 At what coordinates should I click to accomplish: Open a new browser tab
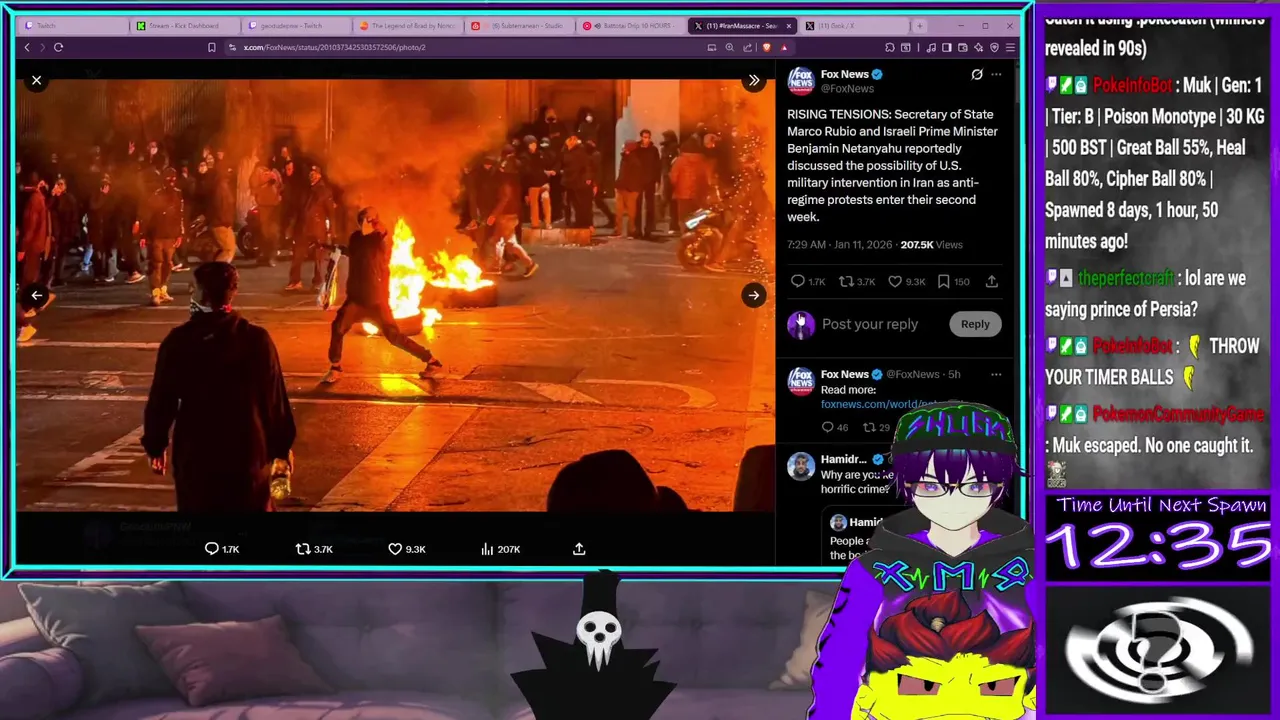[x=920, y=25]
